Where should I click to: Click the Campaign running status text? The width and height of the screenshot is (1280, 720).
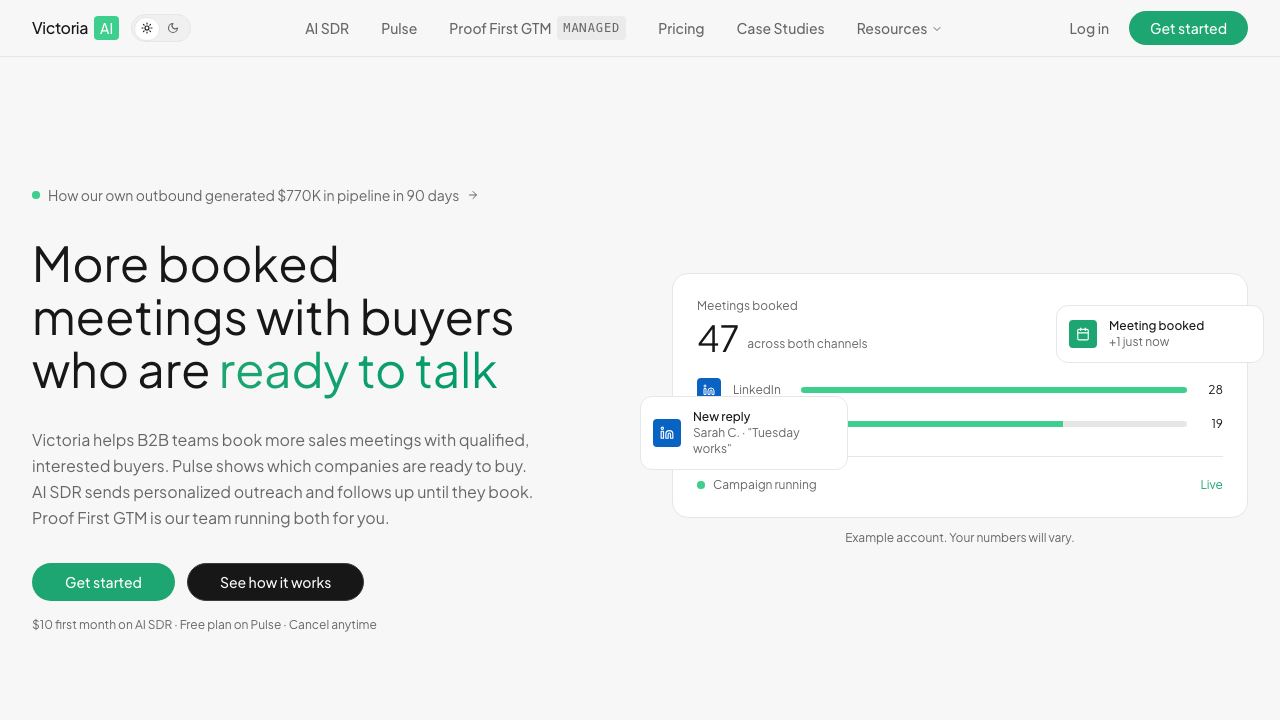pyautogui.click(x=765, y=485)
